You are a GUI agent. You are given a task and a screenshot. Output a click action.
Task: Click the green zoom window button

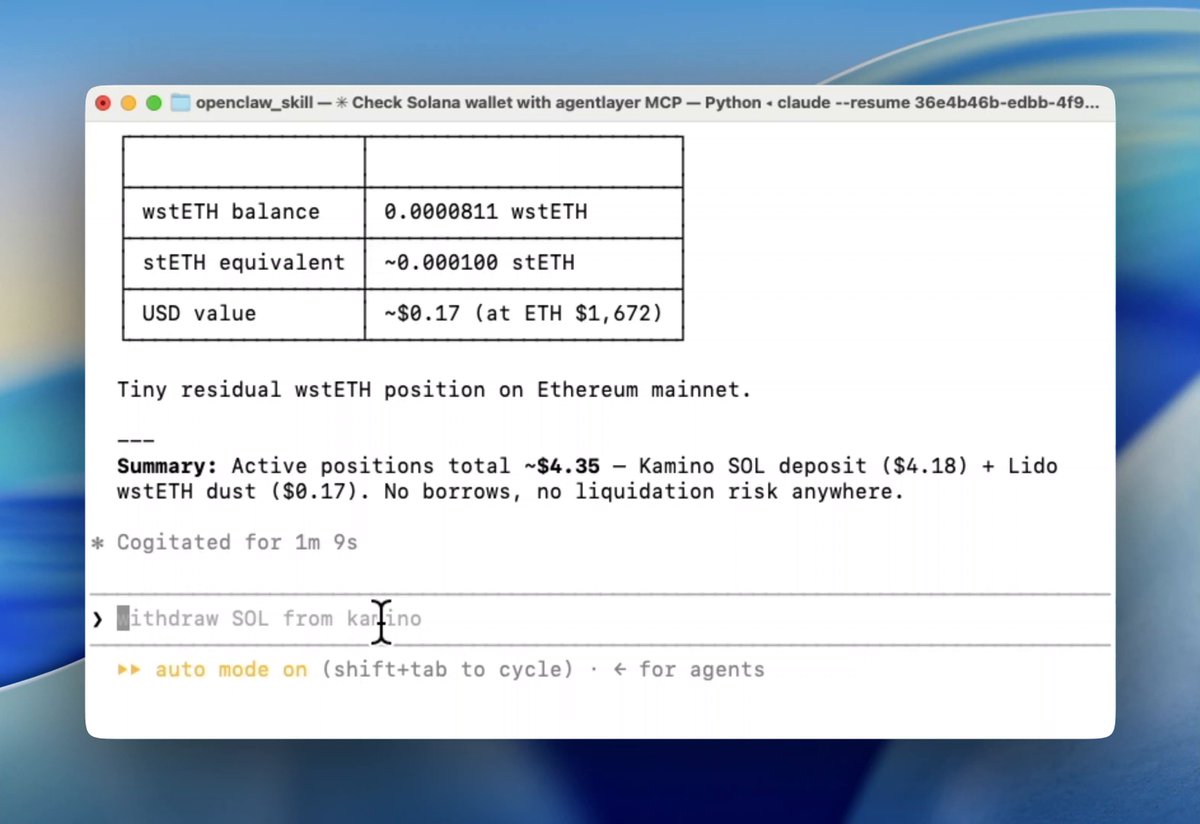[154, 103]
